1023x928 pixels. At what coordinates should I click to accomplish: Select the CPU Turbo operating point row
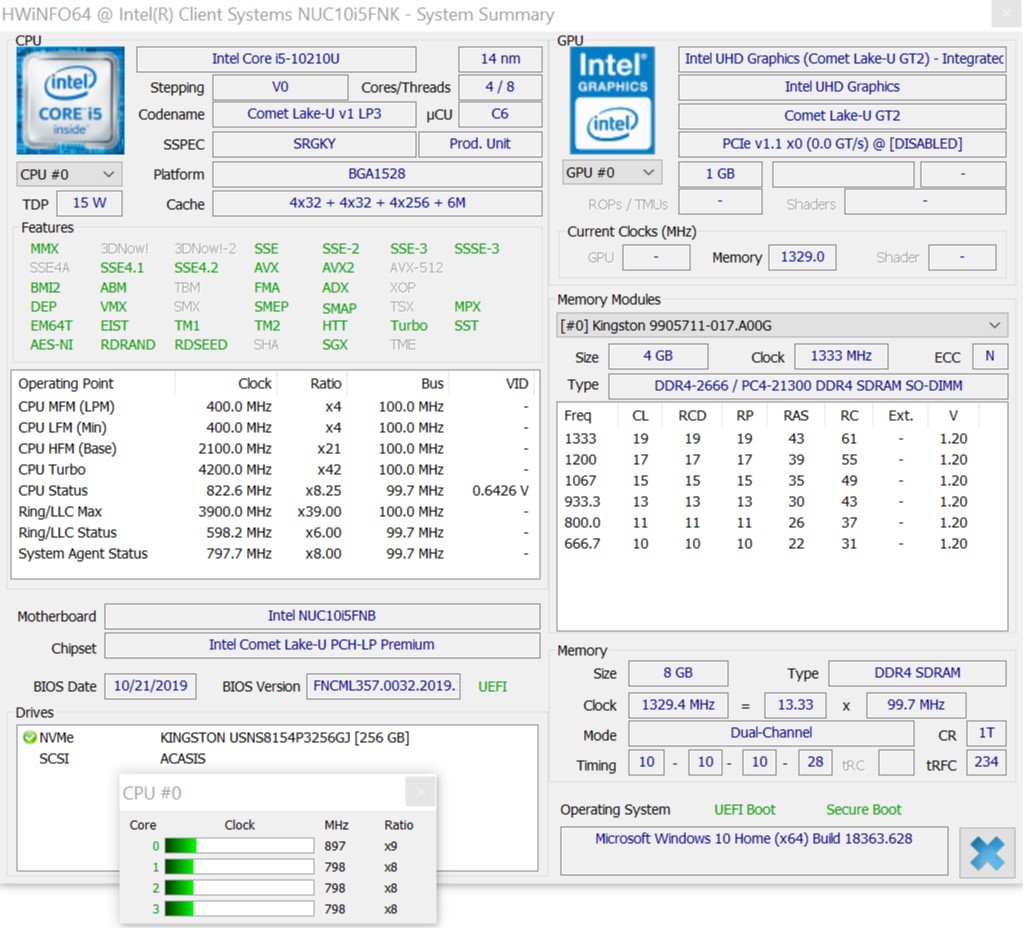pyautogui.click(x=275, y=470)
